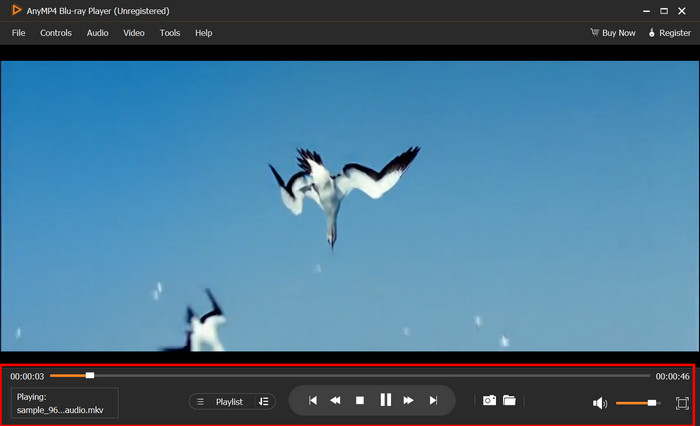This screenshot has width=700, height=426.
Task: Change playlist play order icon
Action: point(263,401)
